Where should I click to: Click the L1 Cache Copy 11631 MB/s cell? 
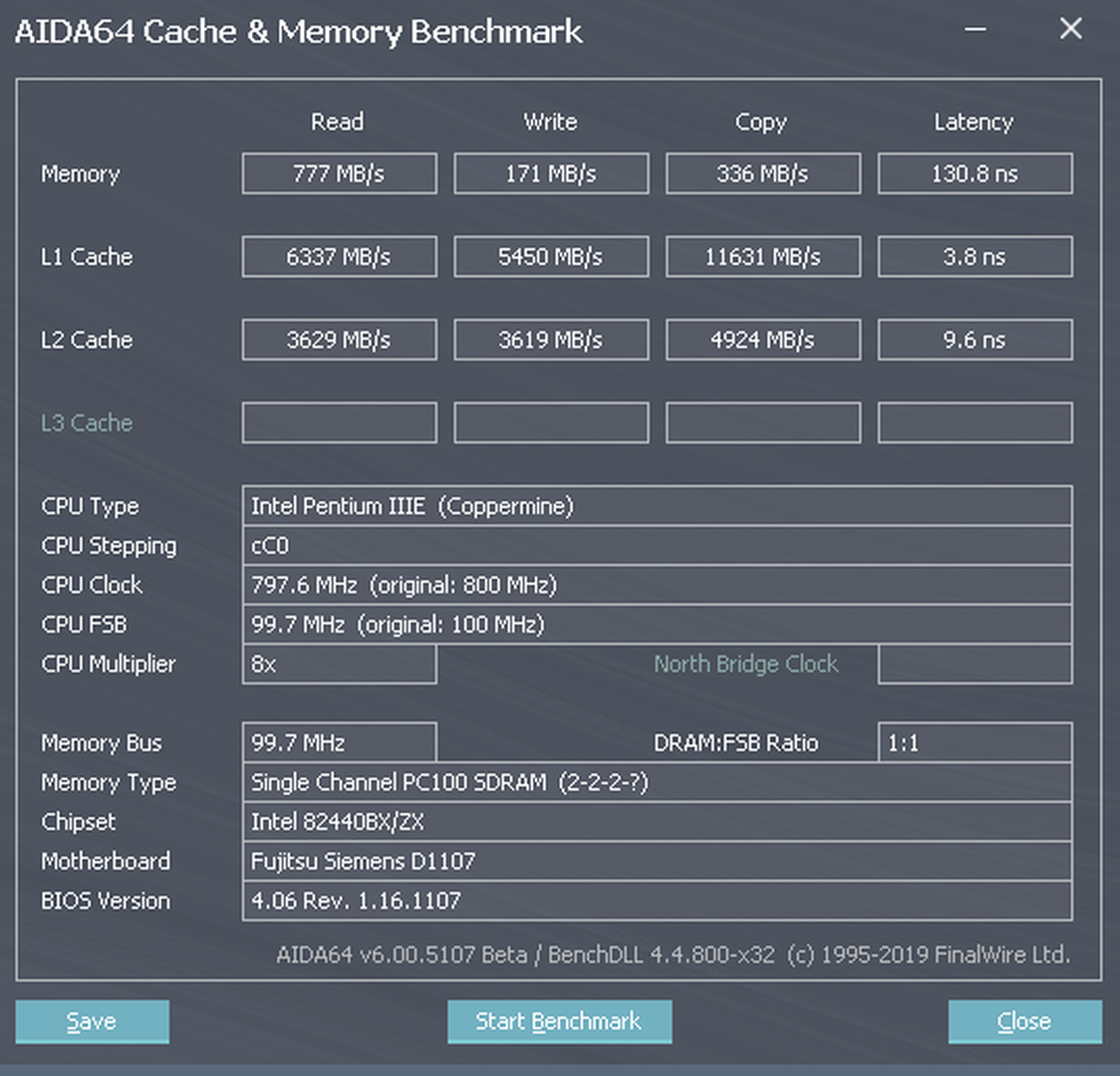(763, 256)
